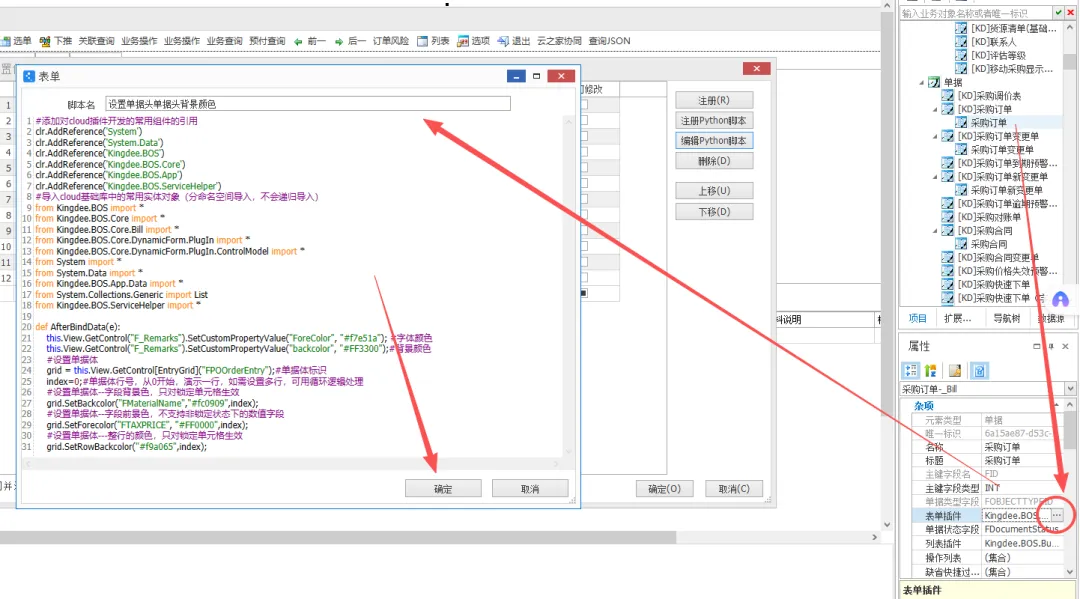Open 表单插件 ellipsis editor button
The height and width of the screenshot is (599, 1080).
[1057, 516]
